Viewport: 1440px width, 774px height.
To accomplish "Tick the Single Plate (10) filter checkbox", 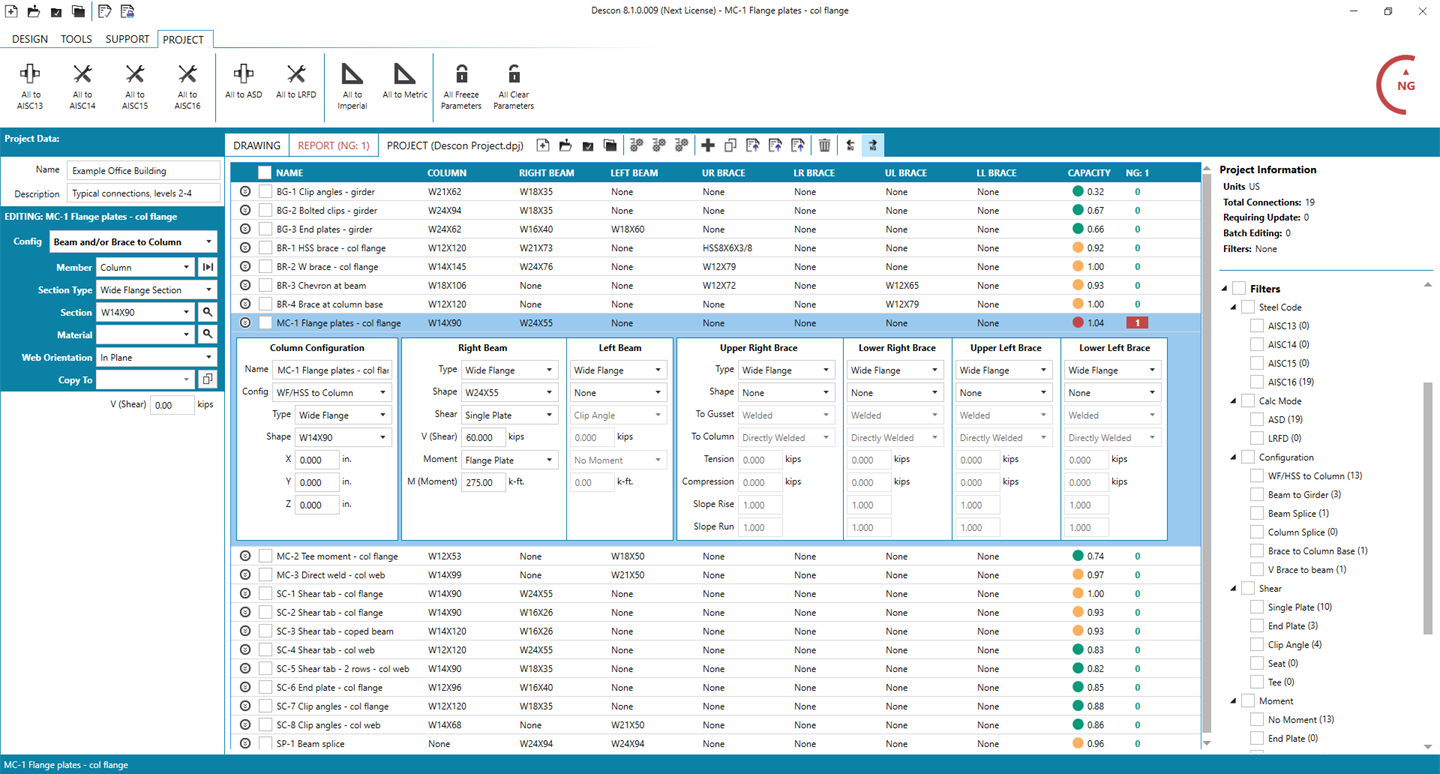I will click(x=1258, y=607).
